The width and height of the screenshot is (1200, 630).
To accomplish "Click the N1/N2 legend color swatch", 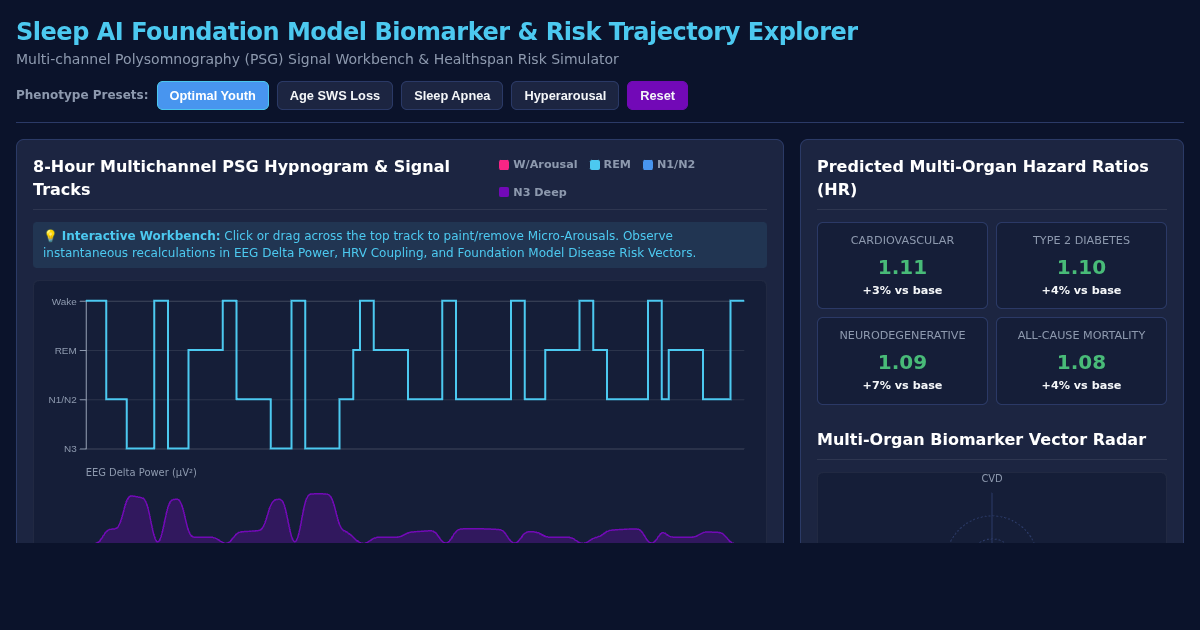I will [648, 165].
